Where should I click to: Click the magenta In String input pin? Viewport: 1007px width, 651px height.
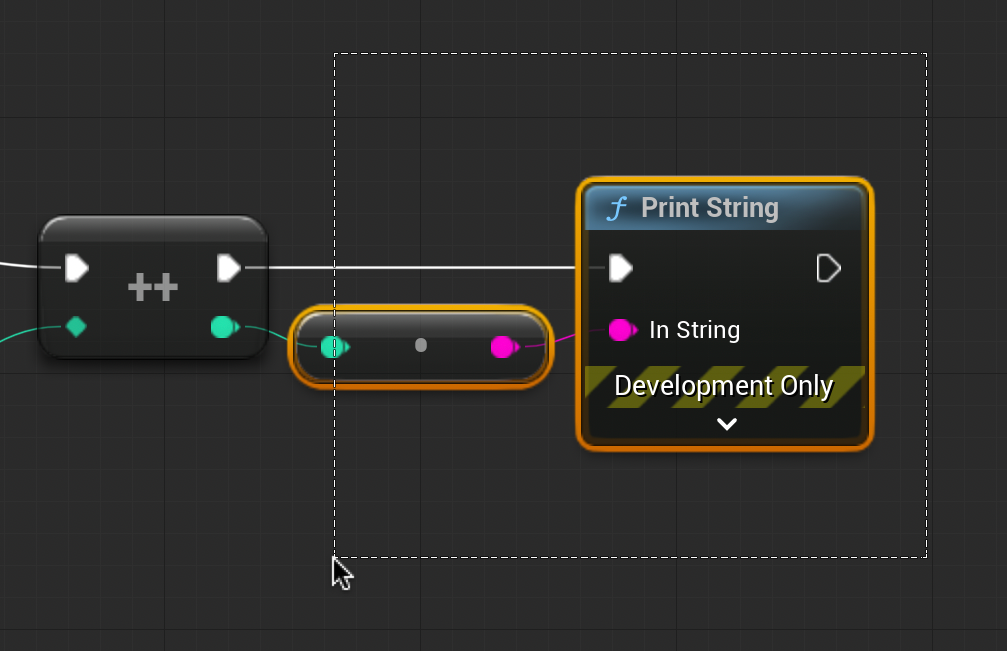tap(621, 329)
